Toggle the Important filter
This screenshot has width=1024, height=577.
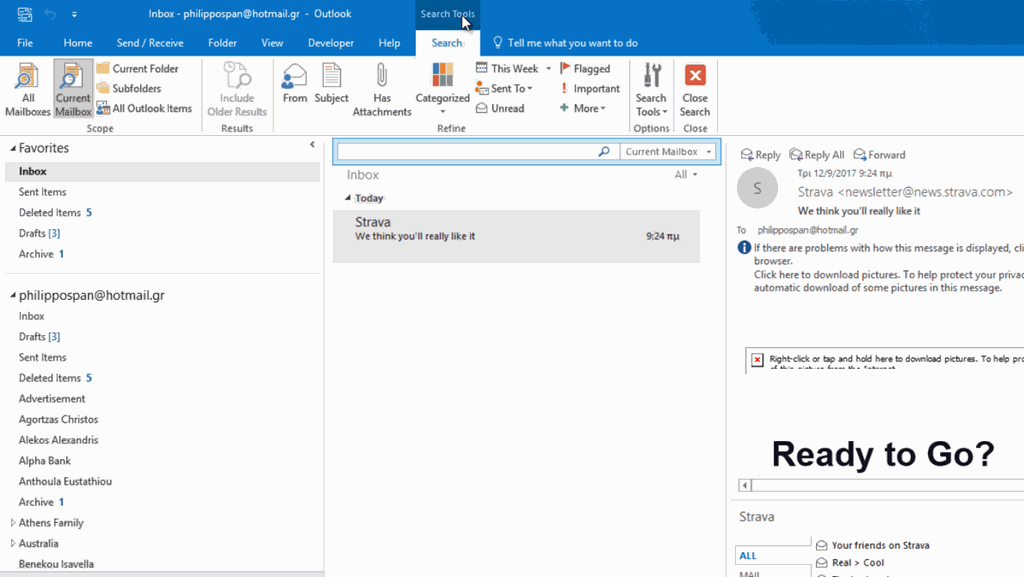590,88
